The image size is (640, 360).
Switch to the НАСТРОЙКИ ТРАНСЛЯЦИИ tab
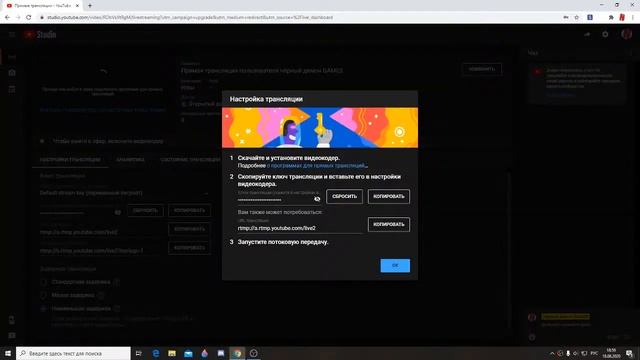click(x=70, y=160)
